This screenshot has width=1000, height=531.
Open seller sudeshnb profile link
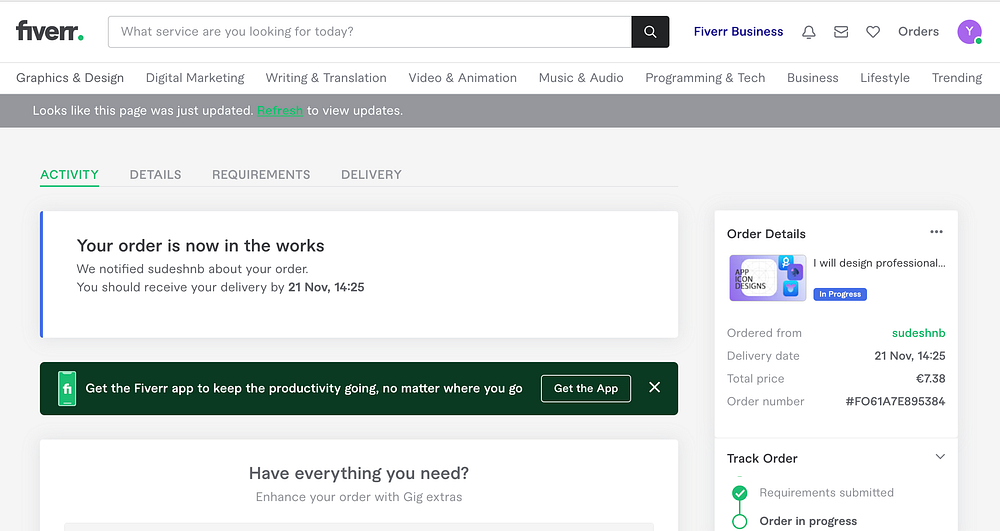coord(918,333)
